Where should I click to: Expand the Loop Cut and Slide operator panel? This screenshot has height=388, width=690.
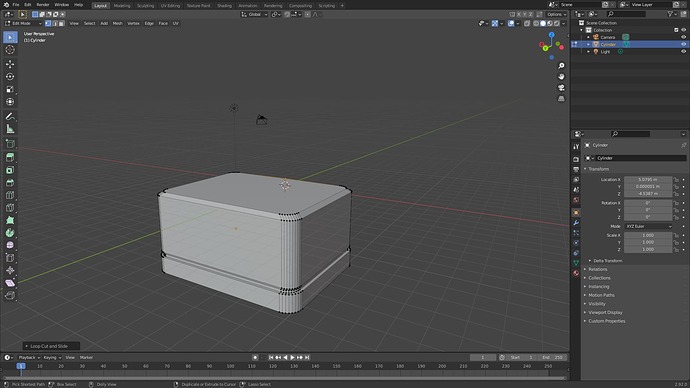point(51,346)
